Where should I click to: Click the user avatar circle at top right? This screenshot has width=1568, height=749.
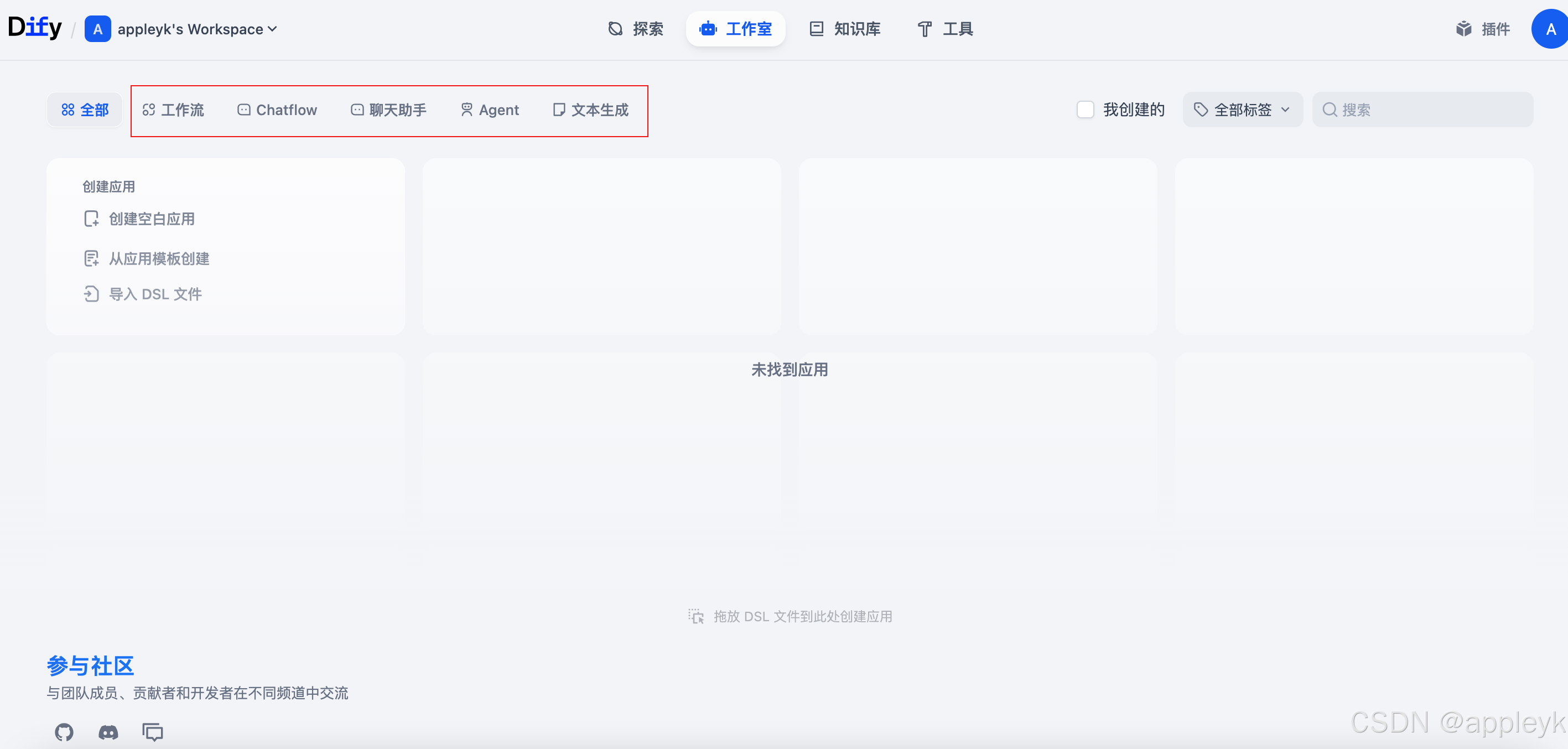click(x=1550, y=29)
